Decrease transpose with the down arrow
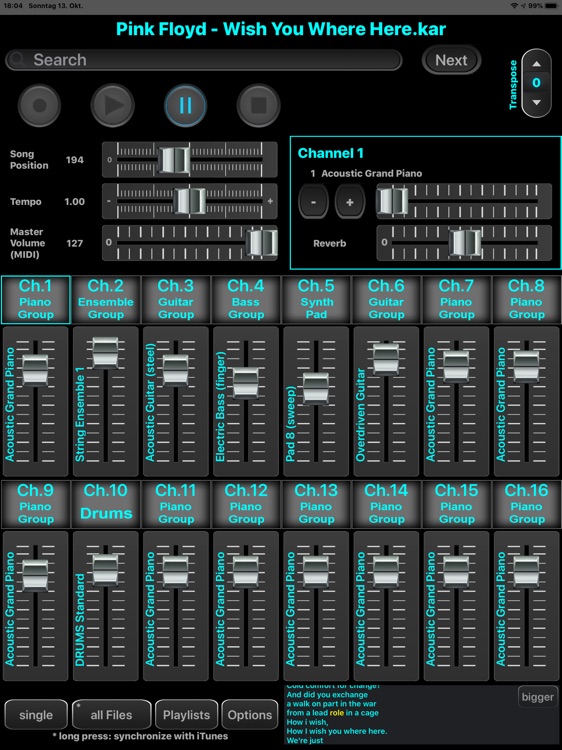Image resolution: width=562 pixels, height=750 pixels. tap(537, 102)
